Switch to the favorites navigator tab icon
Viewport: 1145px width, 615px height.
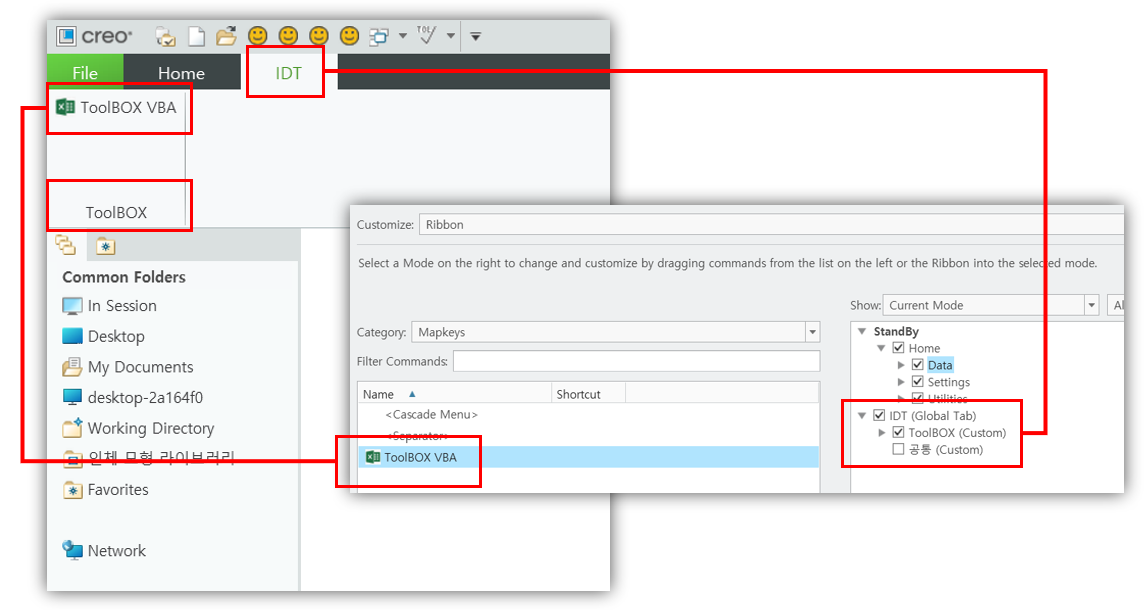click(105, 246)
